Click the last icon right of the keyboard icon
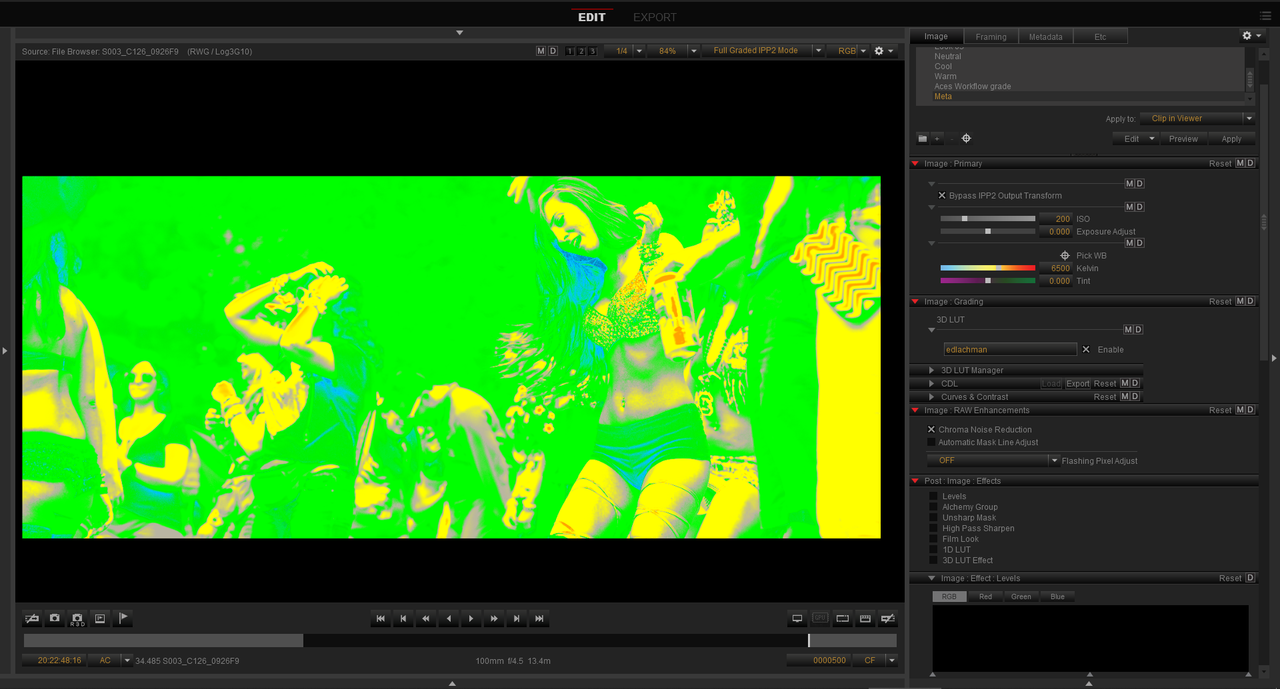 [888, 619]
